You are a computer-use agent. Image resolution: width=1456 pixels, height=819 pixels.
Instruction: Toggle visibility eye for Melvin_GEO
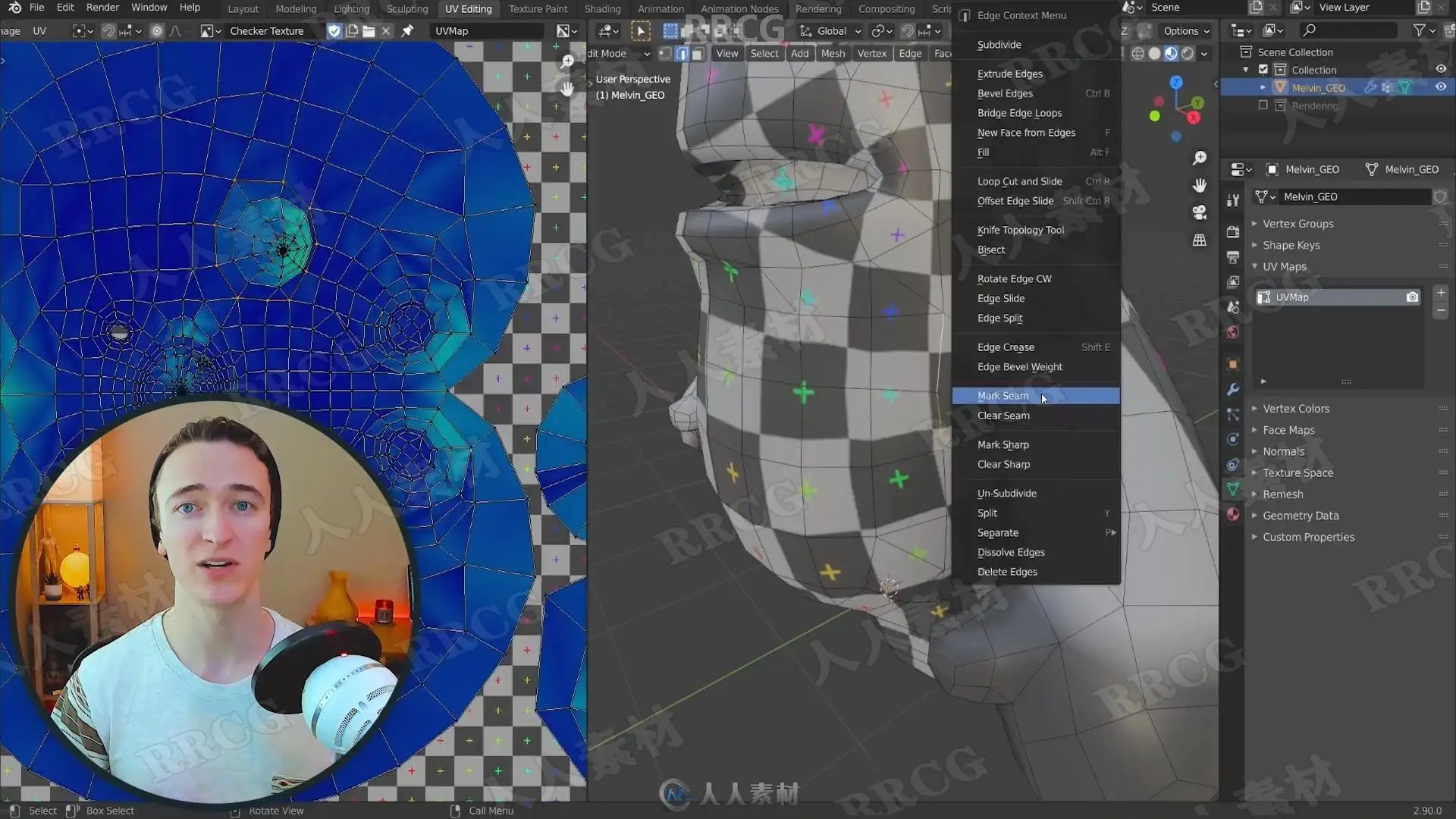(x=1440, y=87)
